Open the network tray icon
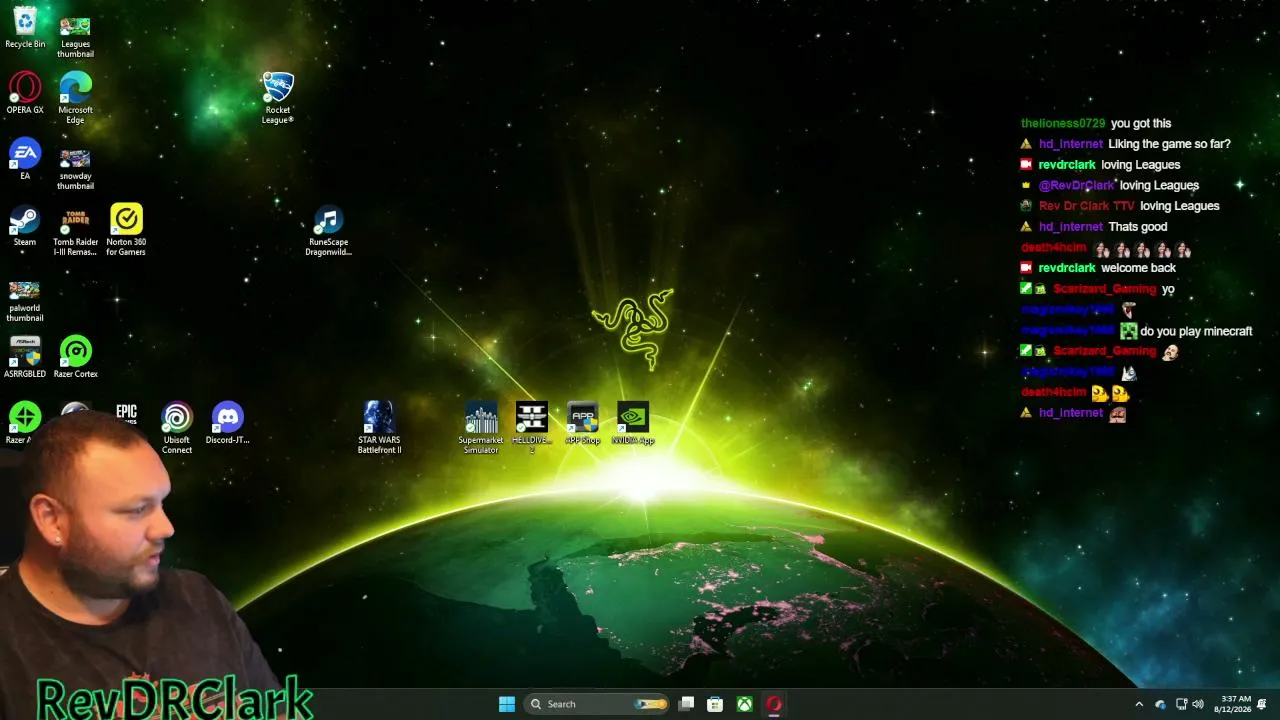The height and width of the screenshot is (720, 1280). 1181,704
